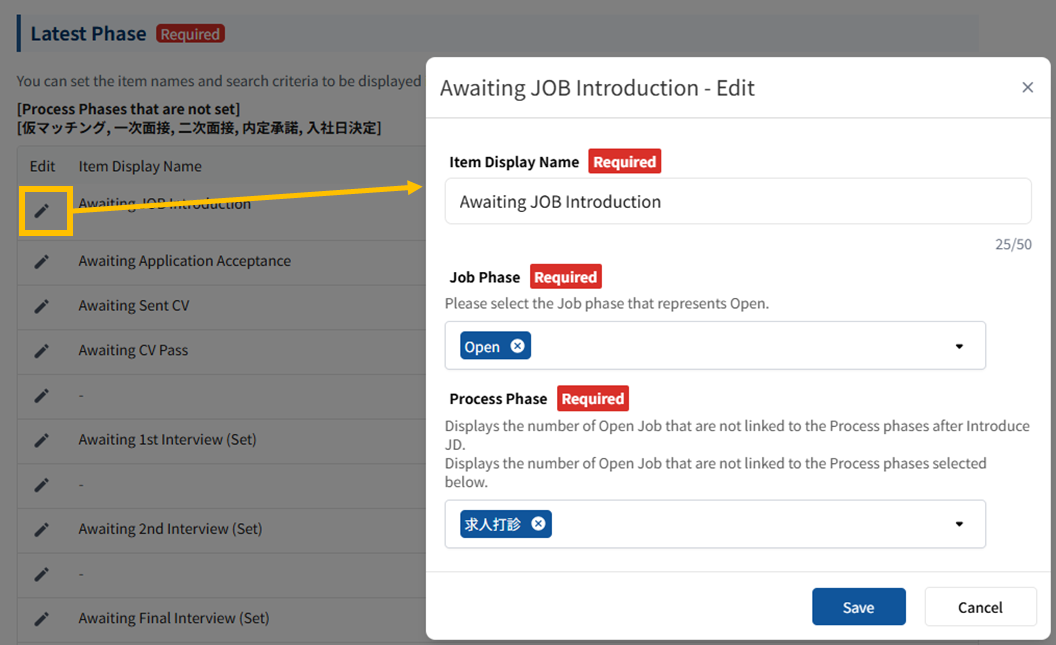The image size is (1056, 645).
Task: Remove the Open tag from Job Phase
Action: [517, 346]
